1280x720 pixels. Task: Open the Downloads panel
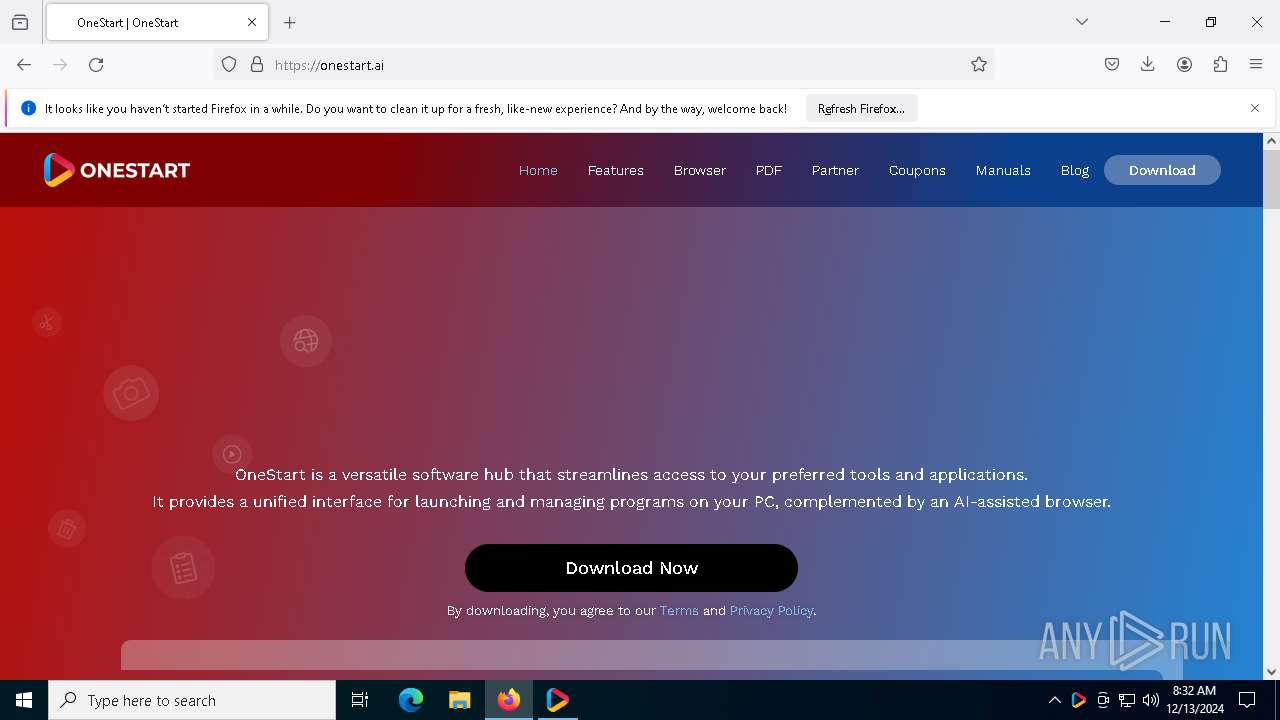point(1148,64)
